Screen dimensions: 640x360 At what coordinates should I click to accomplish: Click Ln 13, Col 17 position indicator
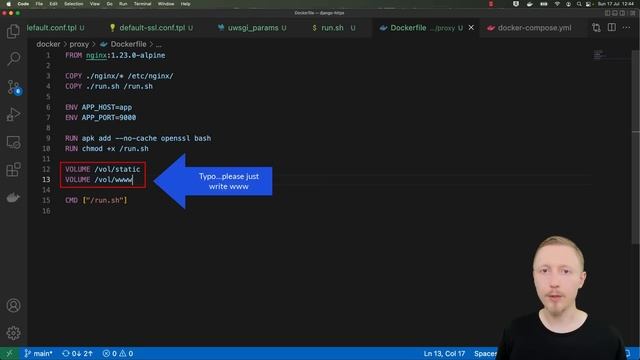pos(444,353)
